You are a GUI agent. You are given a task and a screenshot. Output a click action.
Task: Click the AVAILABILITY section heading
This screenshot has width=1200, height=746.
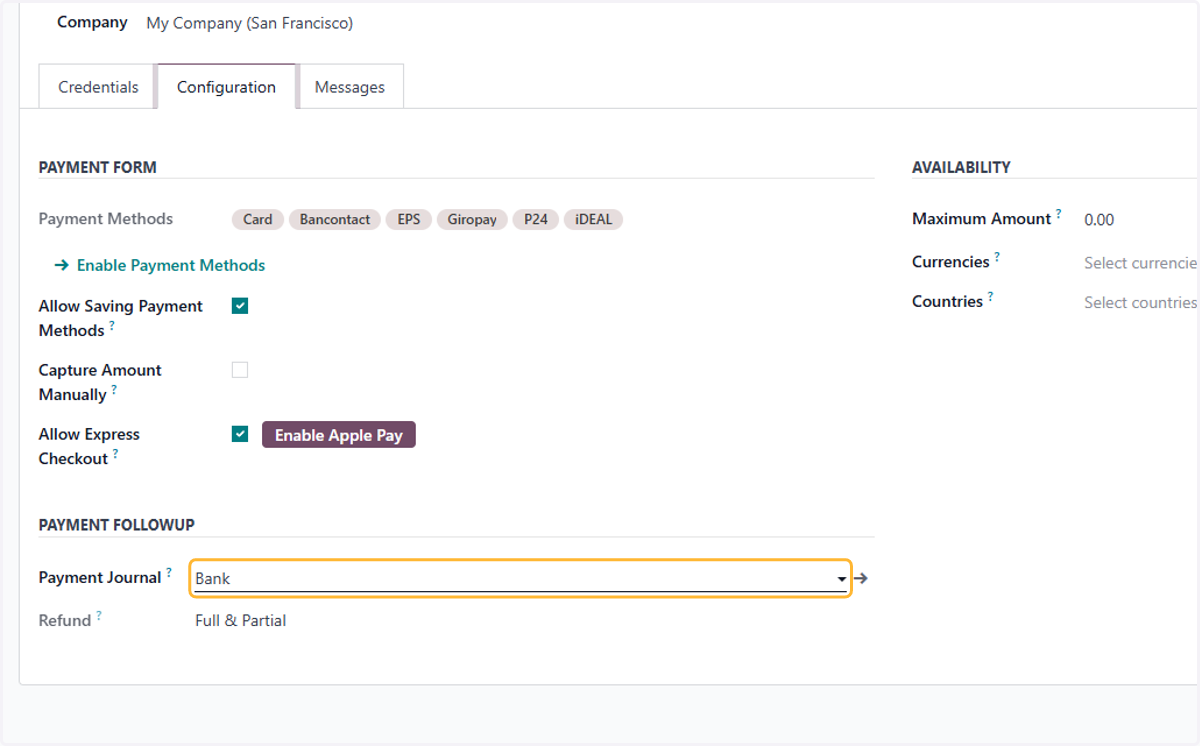coord(961,168)
